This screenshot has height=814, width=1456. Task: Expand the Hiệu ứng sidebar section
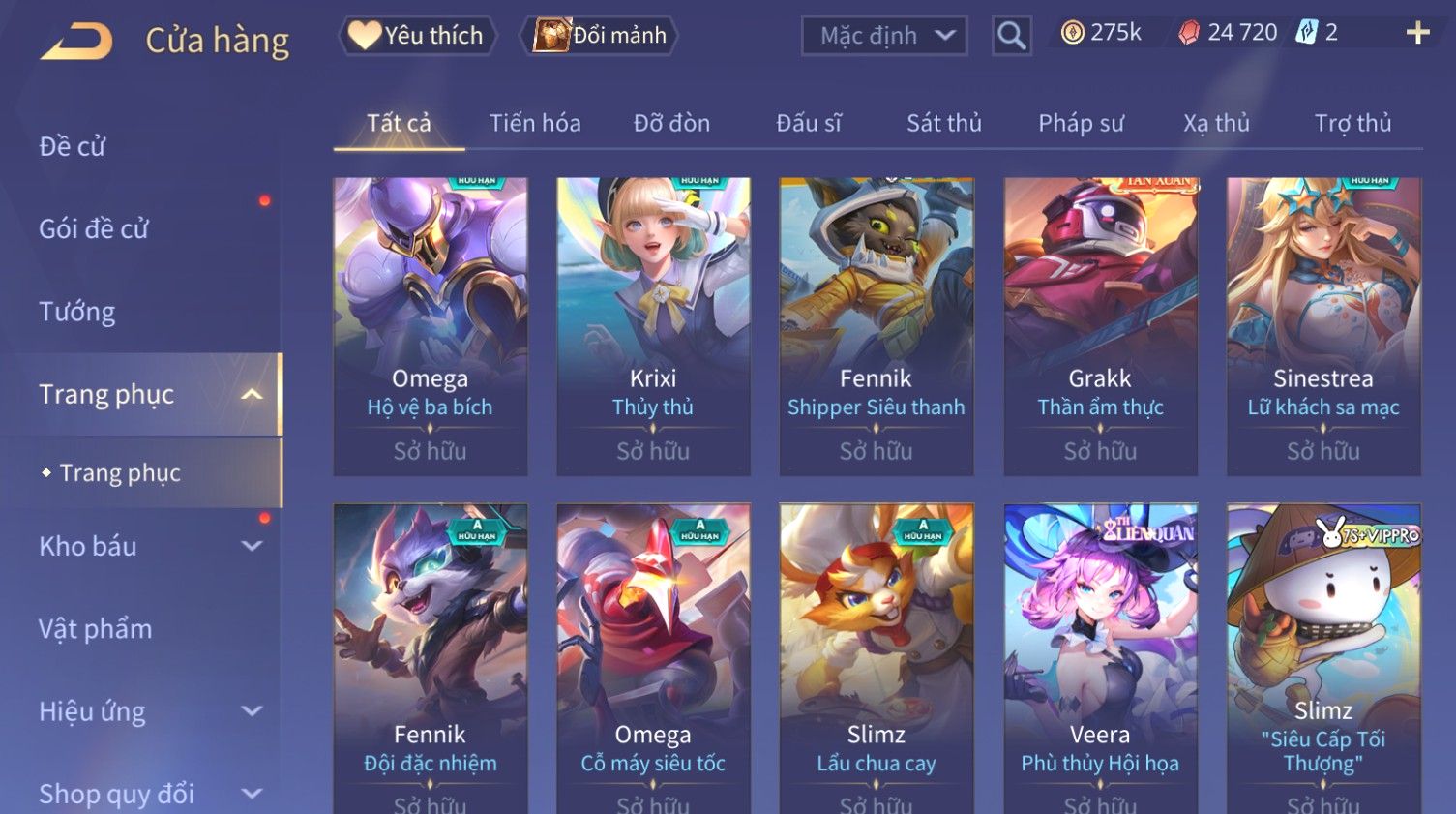tap(252, 711)
